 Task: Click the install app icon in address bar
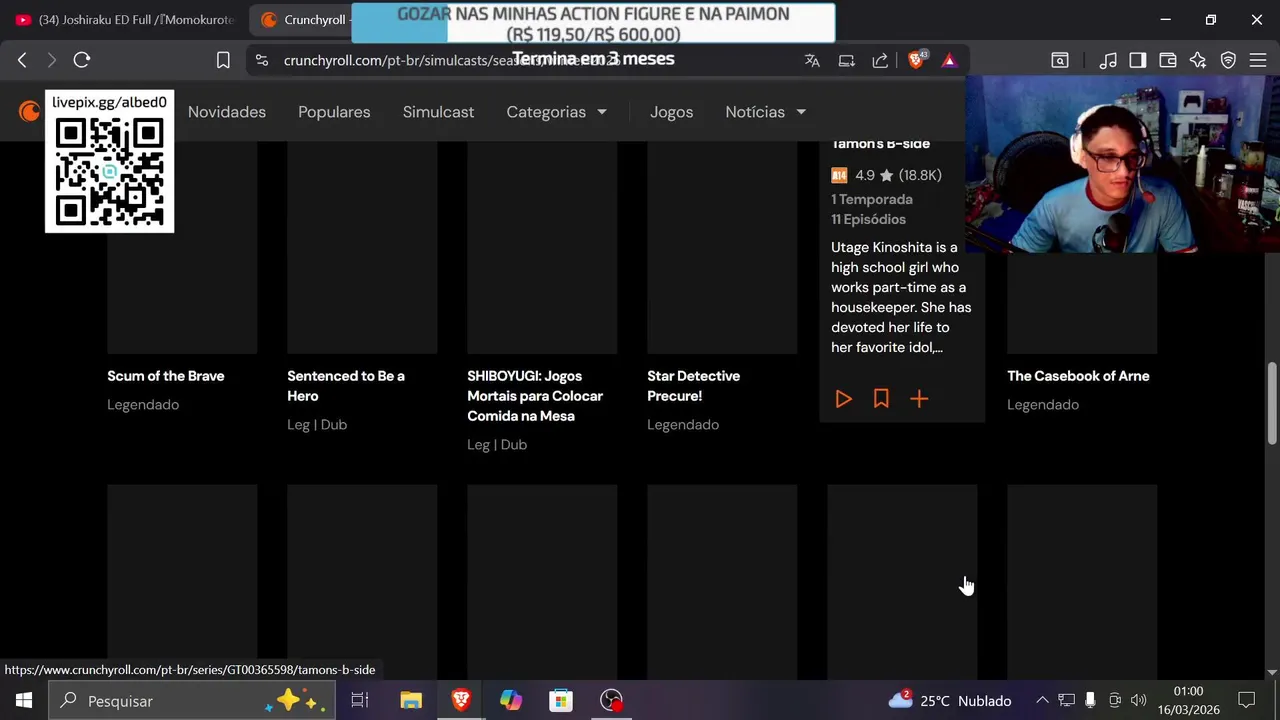click(847, 60)
